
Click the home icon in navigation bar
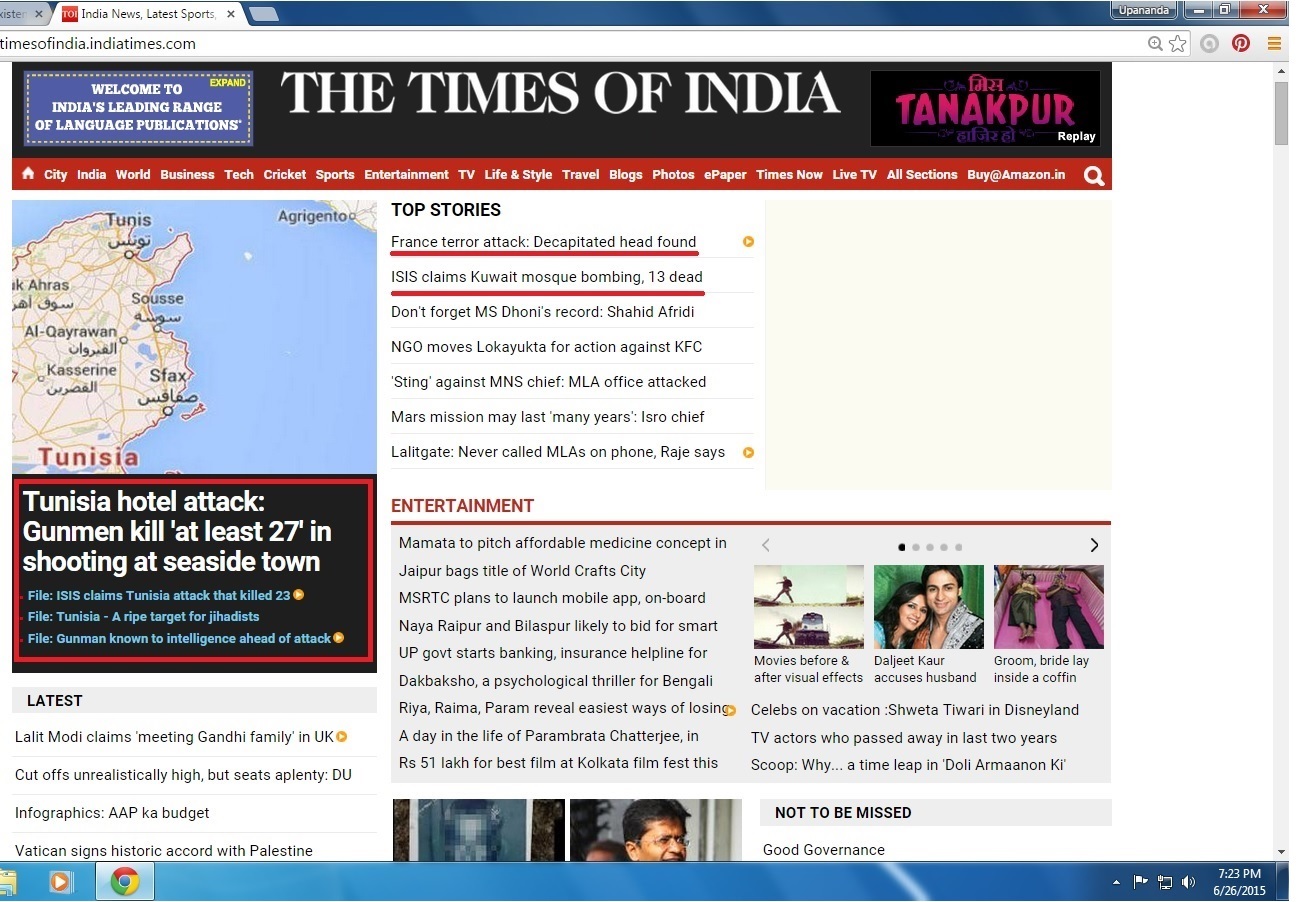28,174
